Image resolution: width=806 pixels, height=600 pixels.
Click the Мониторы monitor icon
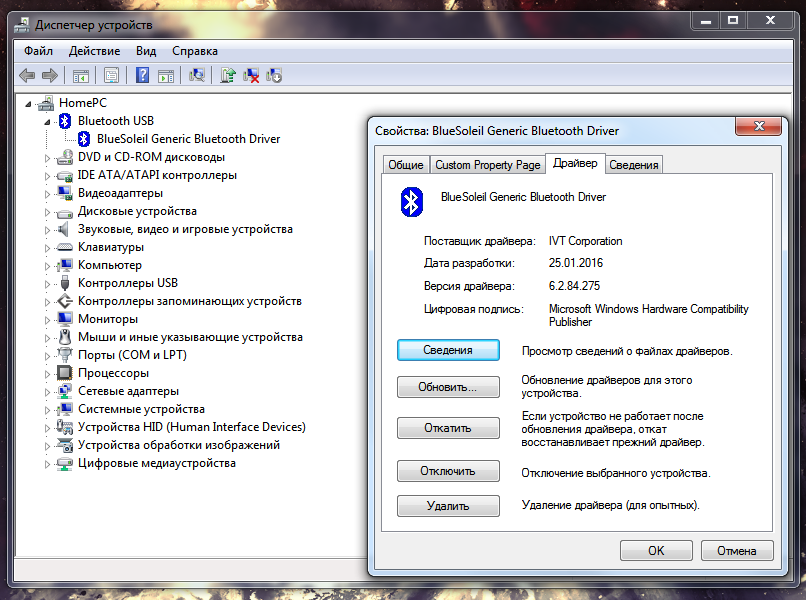(65, 319)
